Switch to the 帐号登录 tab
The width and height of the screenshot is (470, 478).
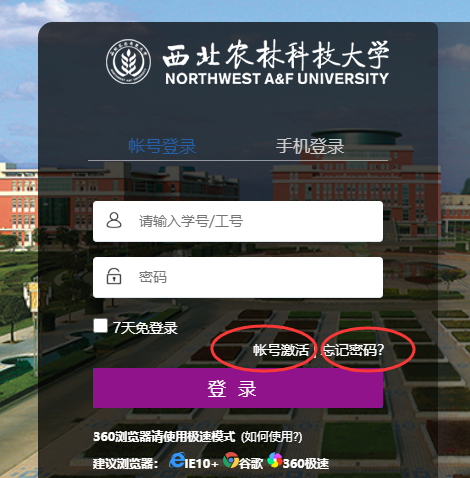click(162, 146)
